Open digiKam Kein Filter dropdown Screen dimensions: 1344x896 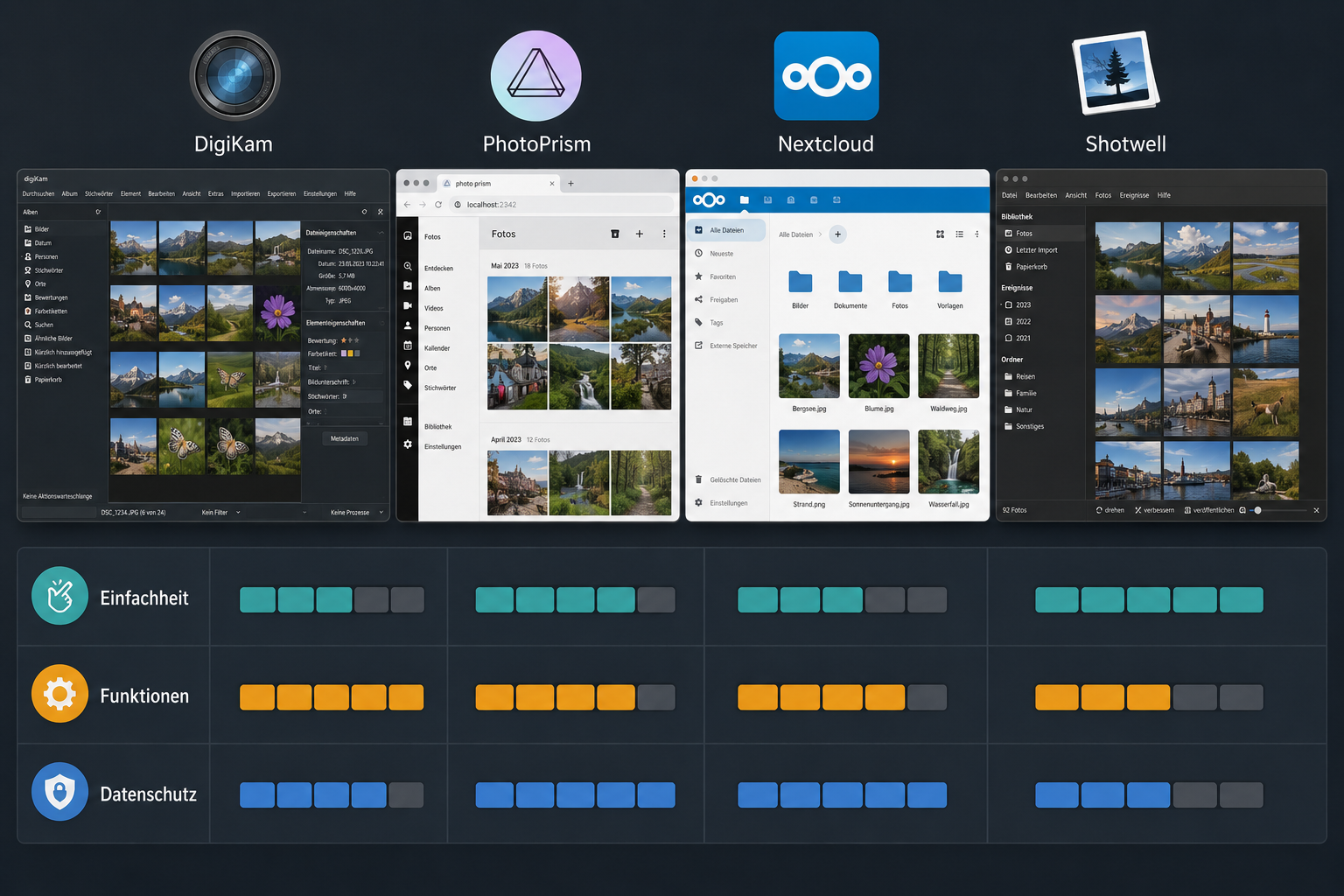[x=220, y=513]
